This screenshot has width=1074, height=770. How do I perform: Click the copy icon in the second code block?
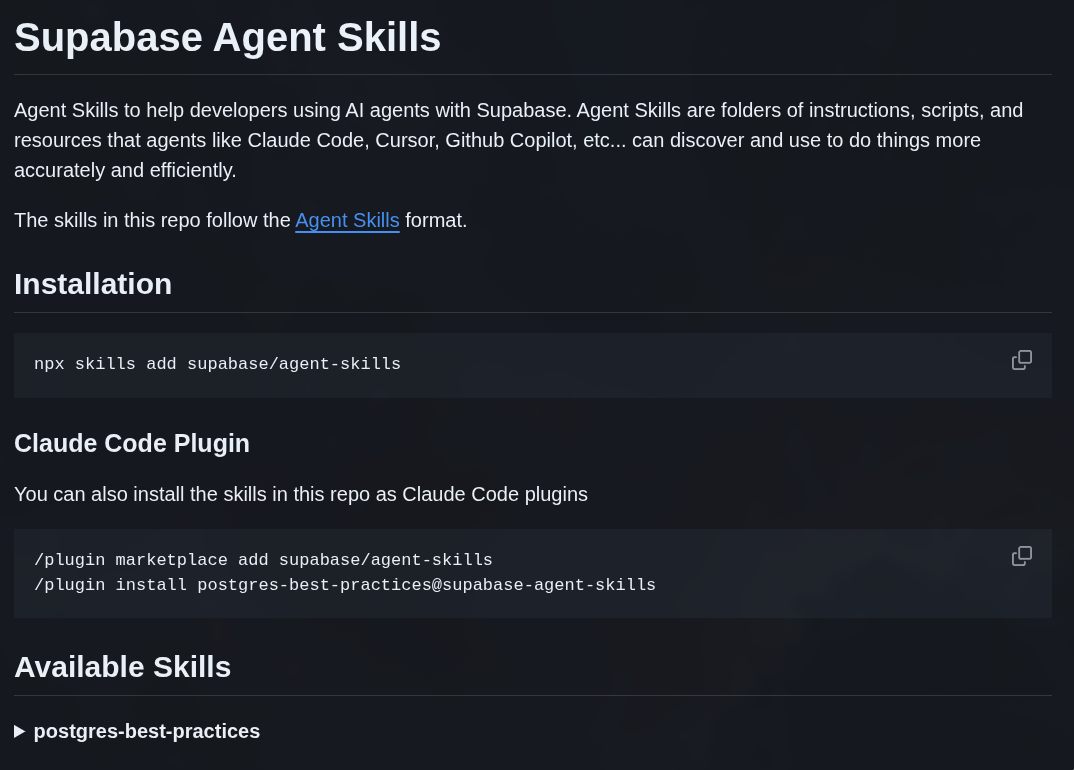(1021, 555)
